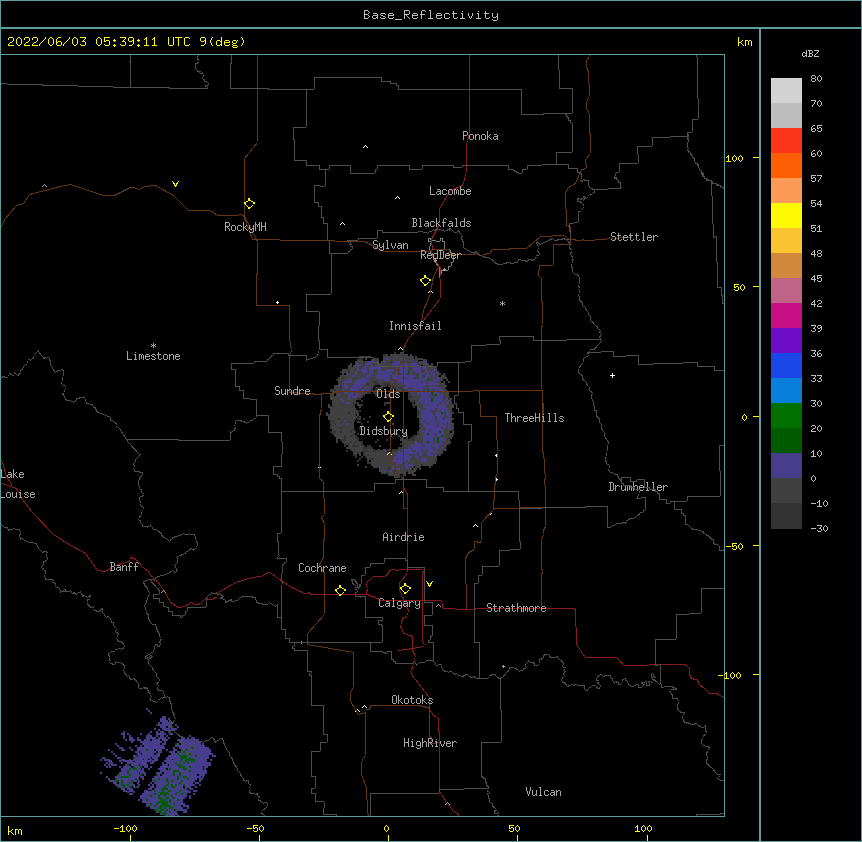Click the yellow diamond marker above RockyMH
The height and width of the screenshot is (842, 862).
click(250, 204)
